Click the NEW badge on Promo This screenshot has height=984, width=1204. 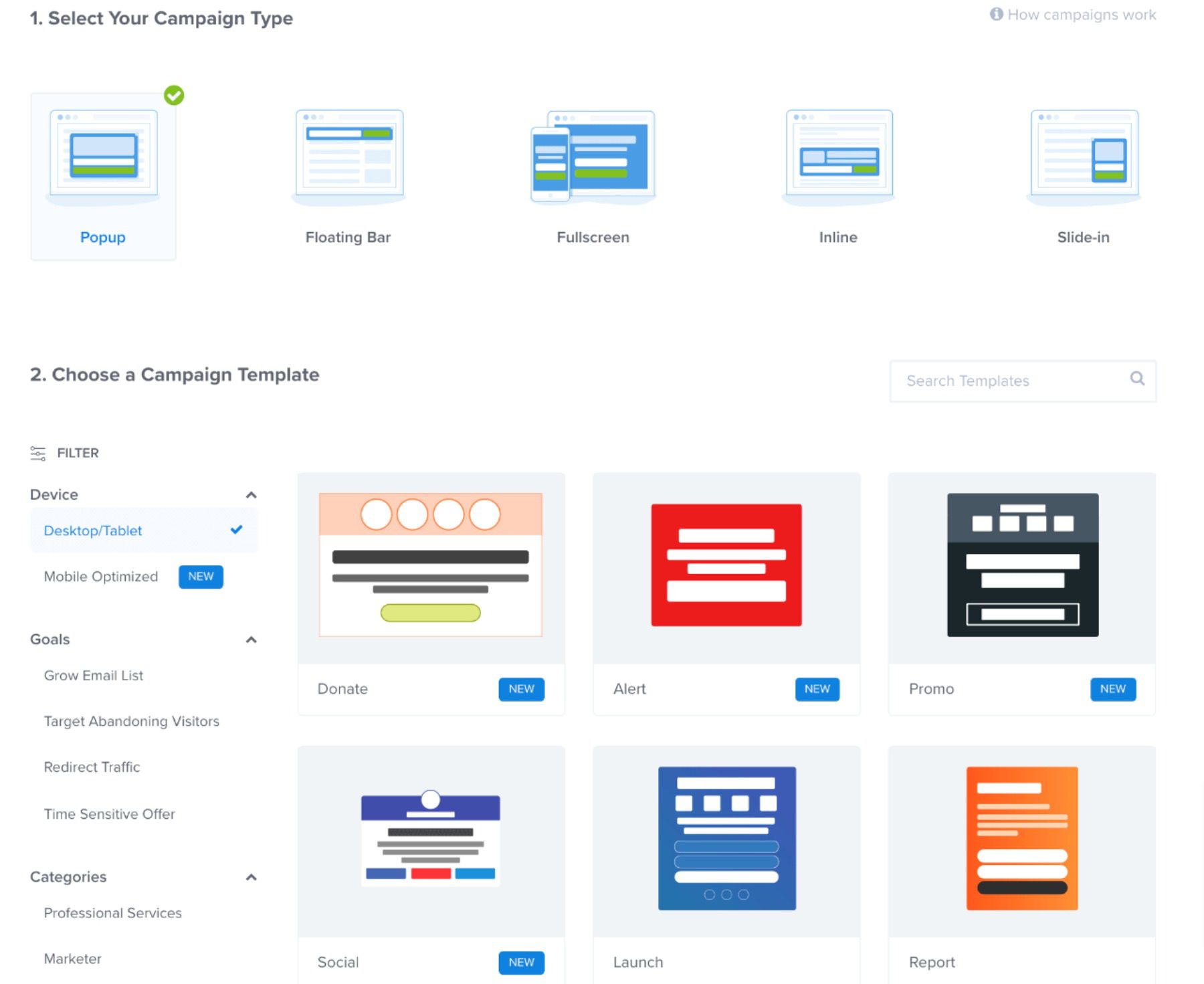[1113, 689]
